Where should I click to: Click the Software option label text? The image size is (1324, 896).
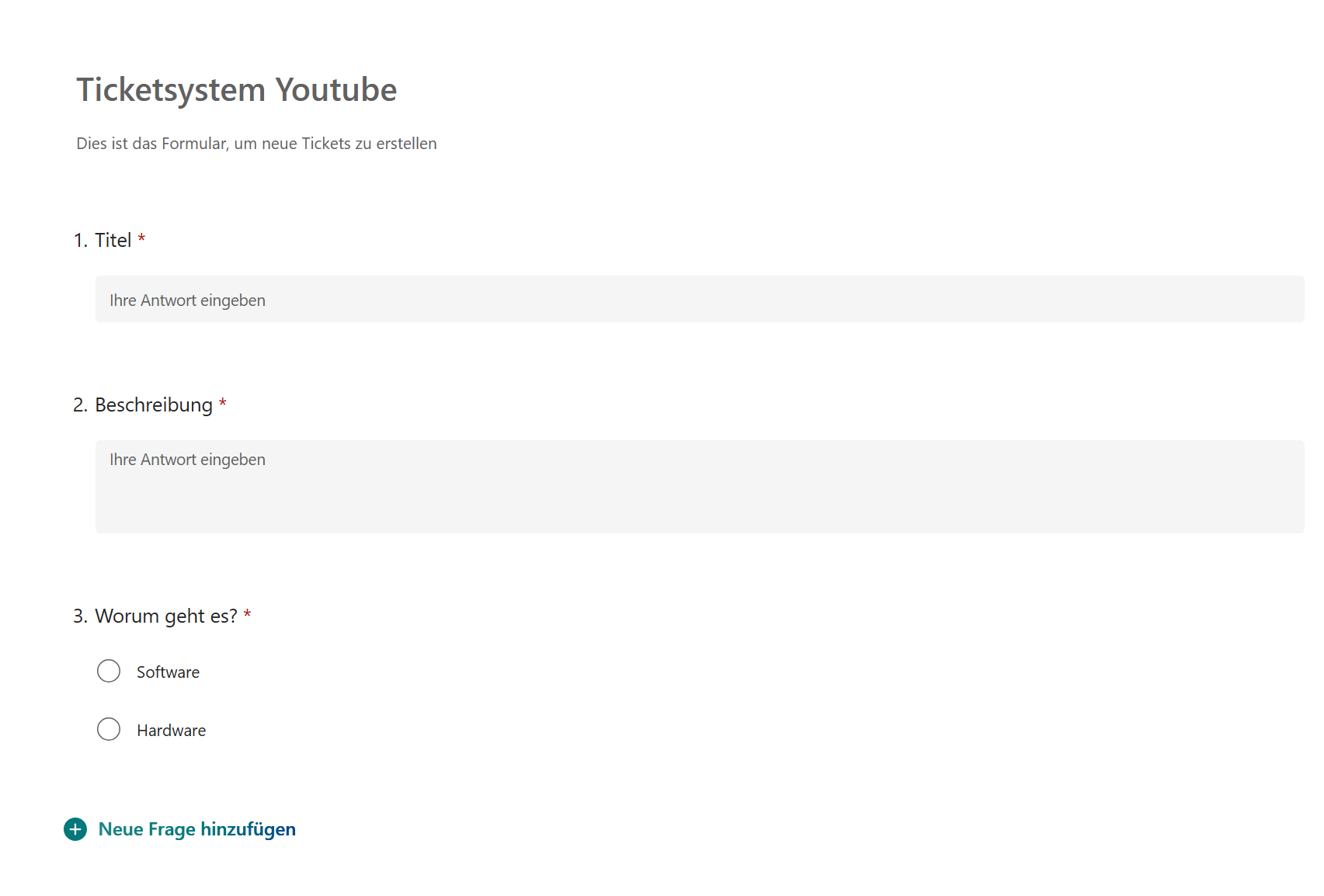[168, 672]
